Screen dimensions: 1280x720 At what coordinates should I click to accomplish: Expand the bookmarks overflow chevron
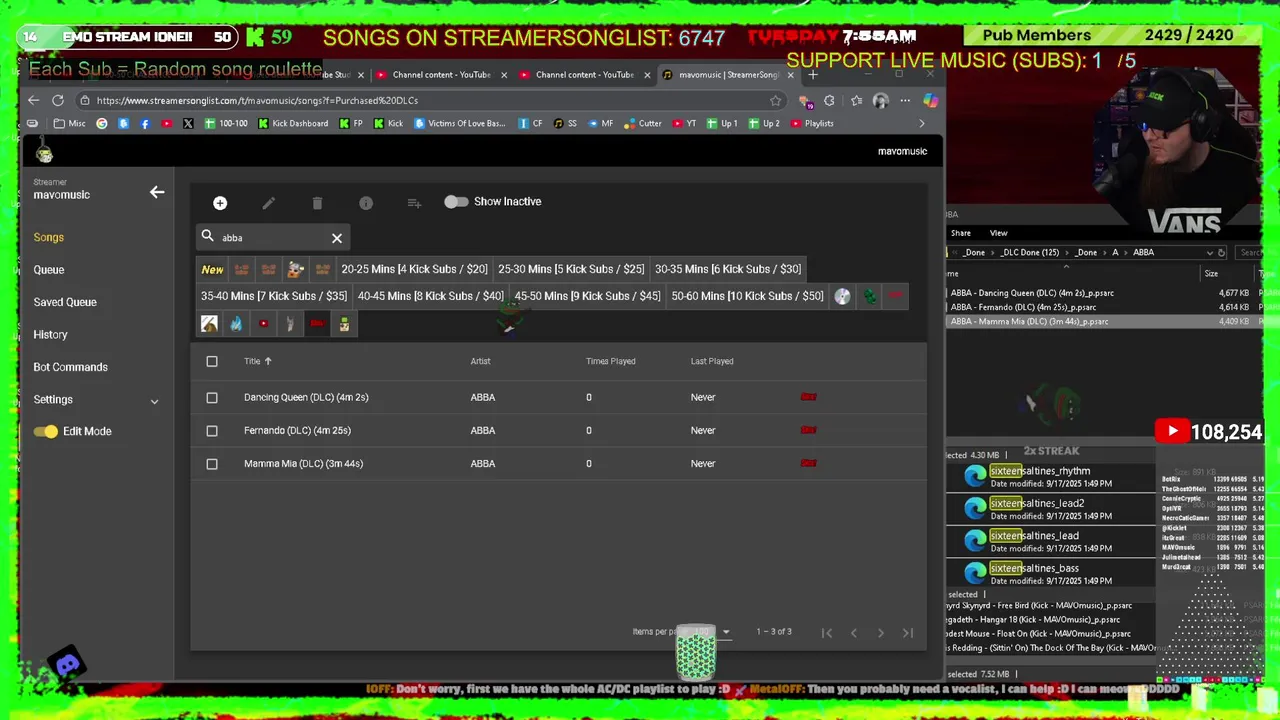pyautogui.click(x=922, y=123)
